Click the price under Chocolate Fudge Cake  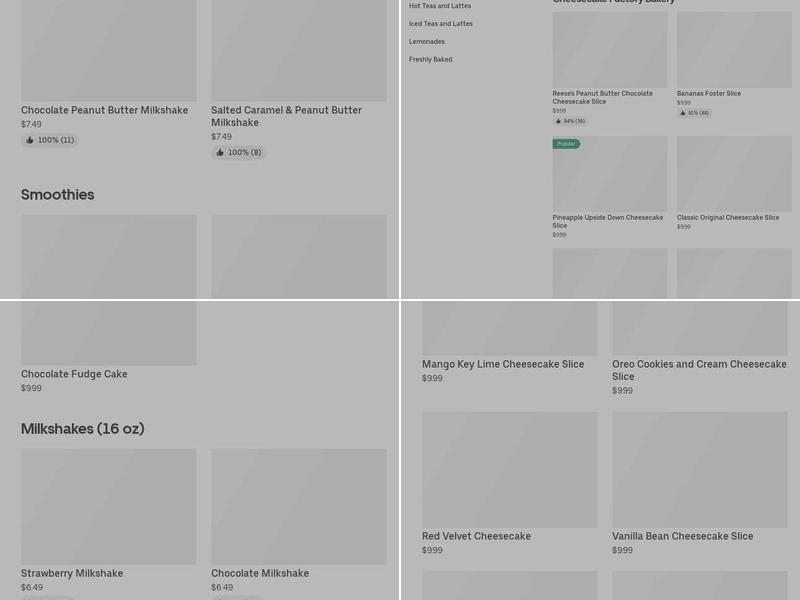pos(31,388)
